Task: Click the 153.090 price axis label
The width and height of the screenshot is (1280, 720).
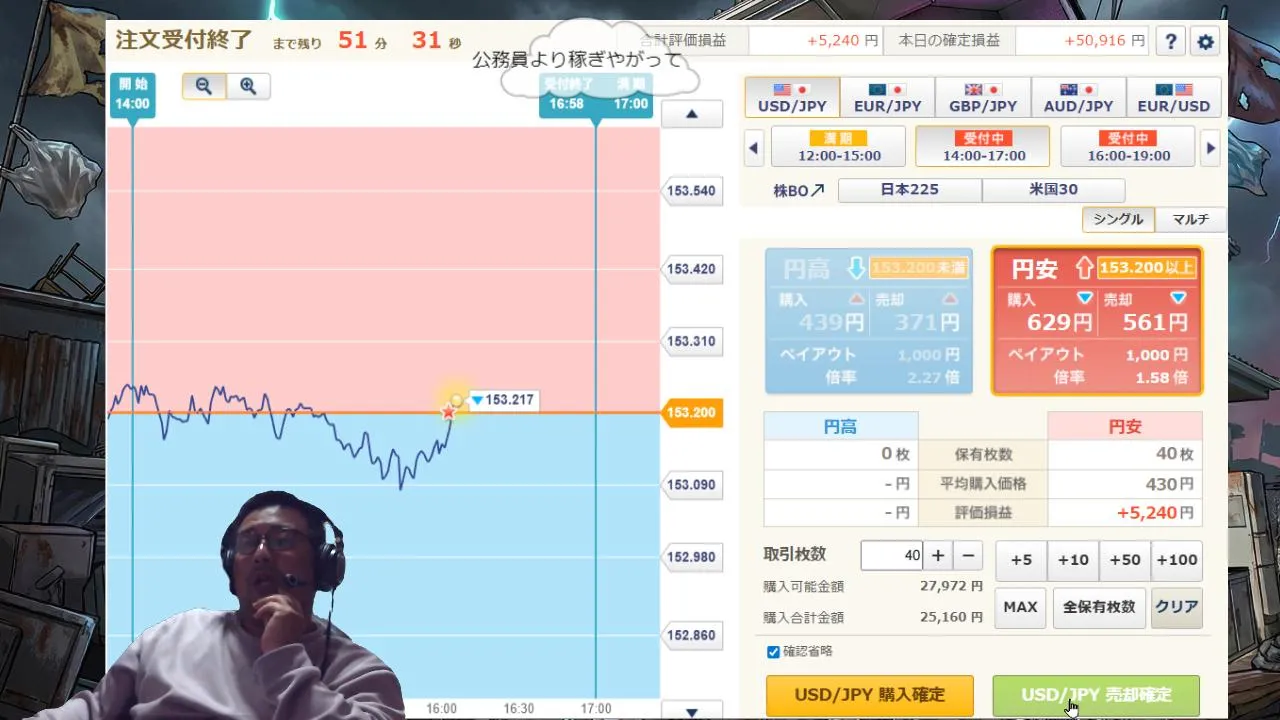Action: coord(693,485)
